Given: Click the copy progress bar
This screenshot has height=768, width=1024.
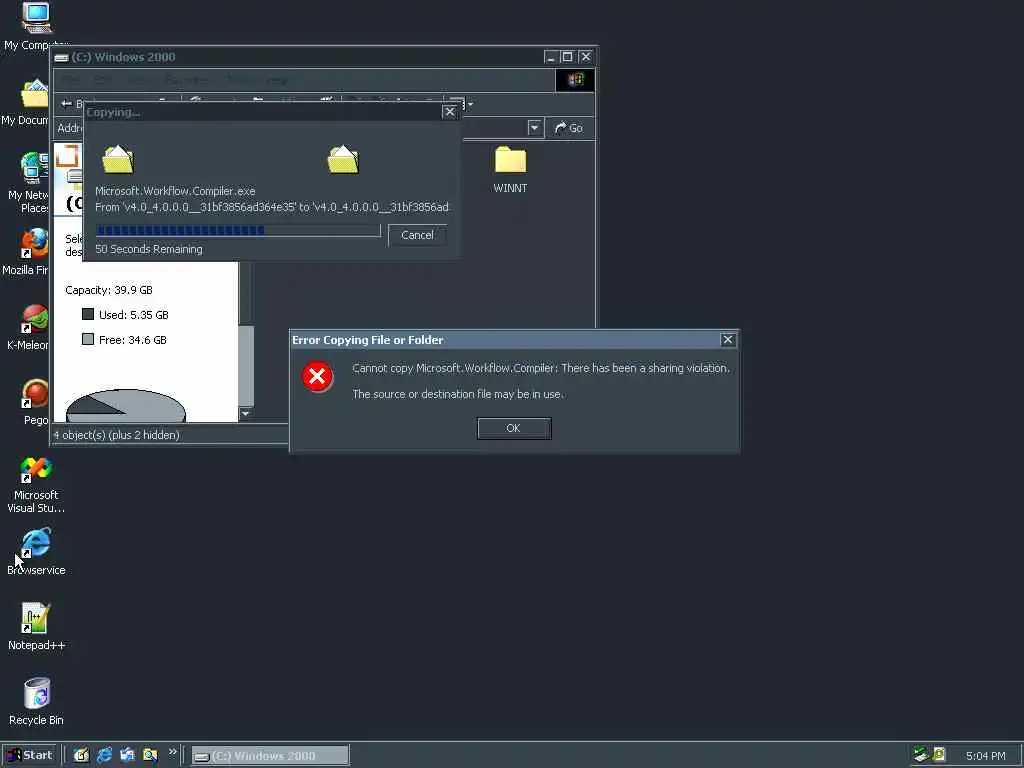Looking at the screenshot, I should (238, 231).
